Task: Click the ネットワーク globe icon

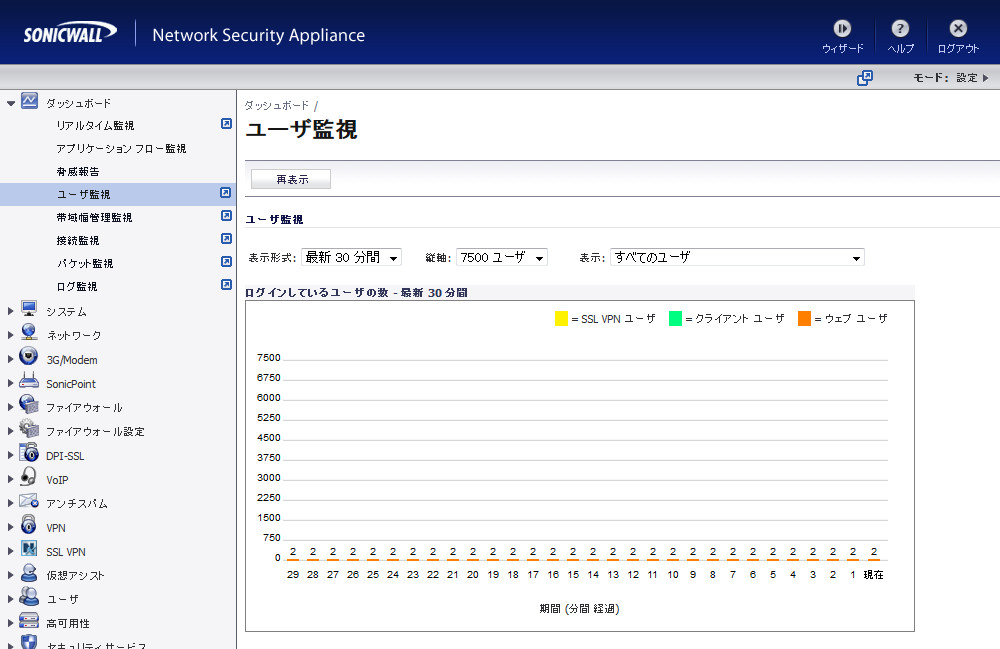Action: coord(29,332)
